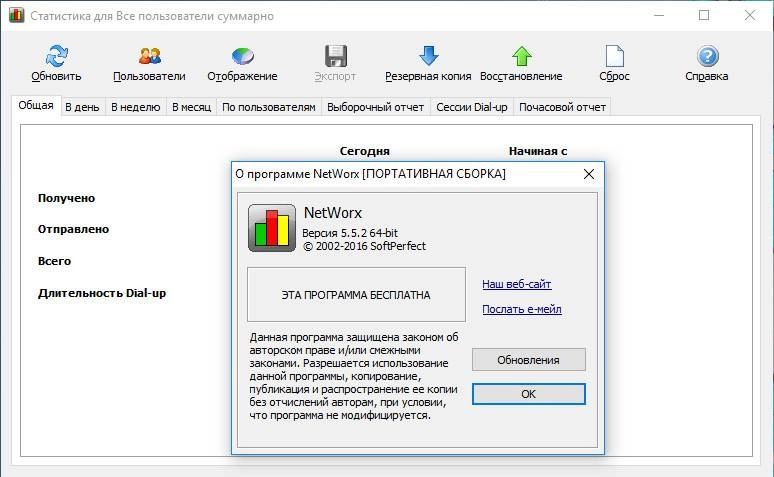774x477 pixels.
Task: Click the Резервная копия toolbar label
Action: (428, 77)
